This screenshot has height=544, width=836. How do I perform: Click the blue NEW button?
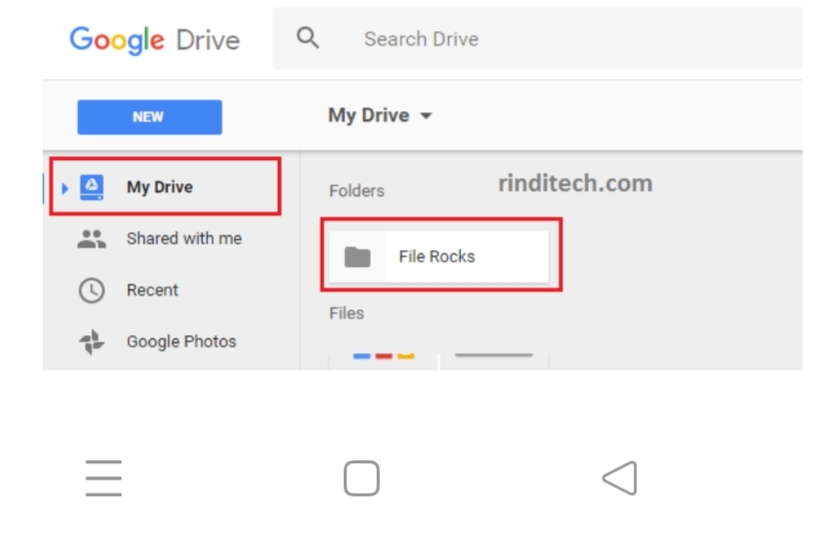[x=150, y=117]
